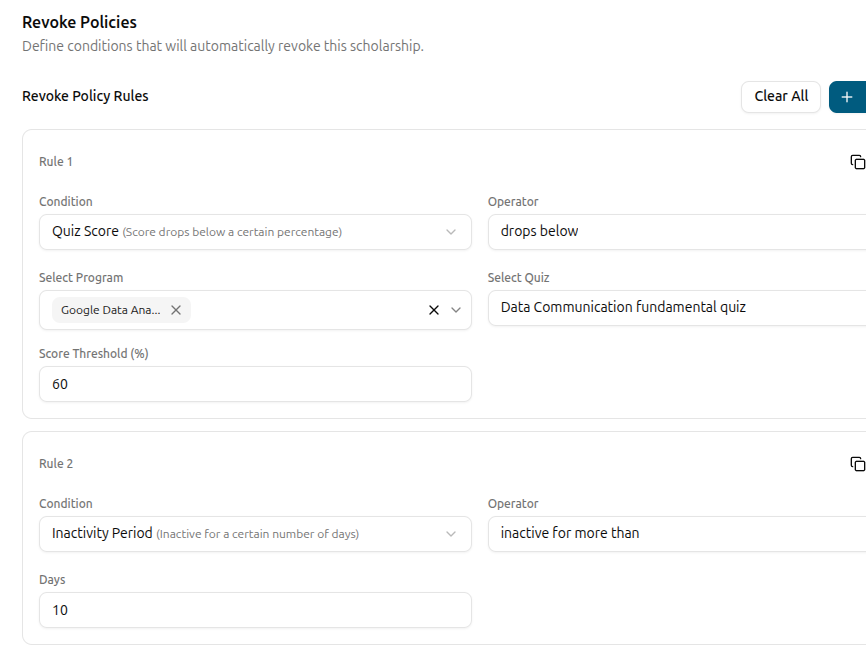Viewport: 866px width, 655px height.
Task: Open the Quiz Score condition dropdown
Action: 255,232
